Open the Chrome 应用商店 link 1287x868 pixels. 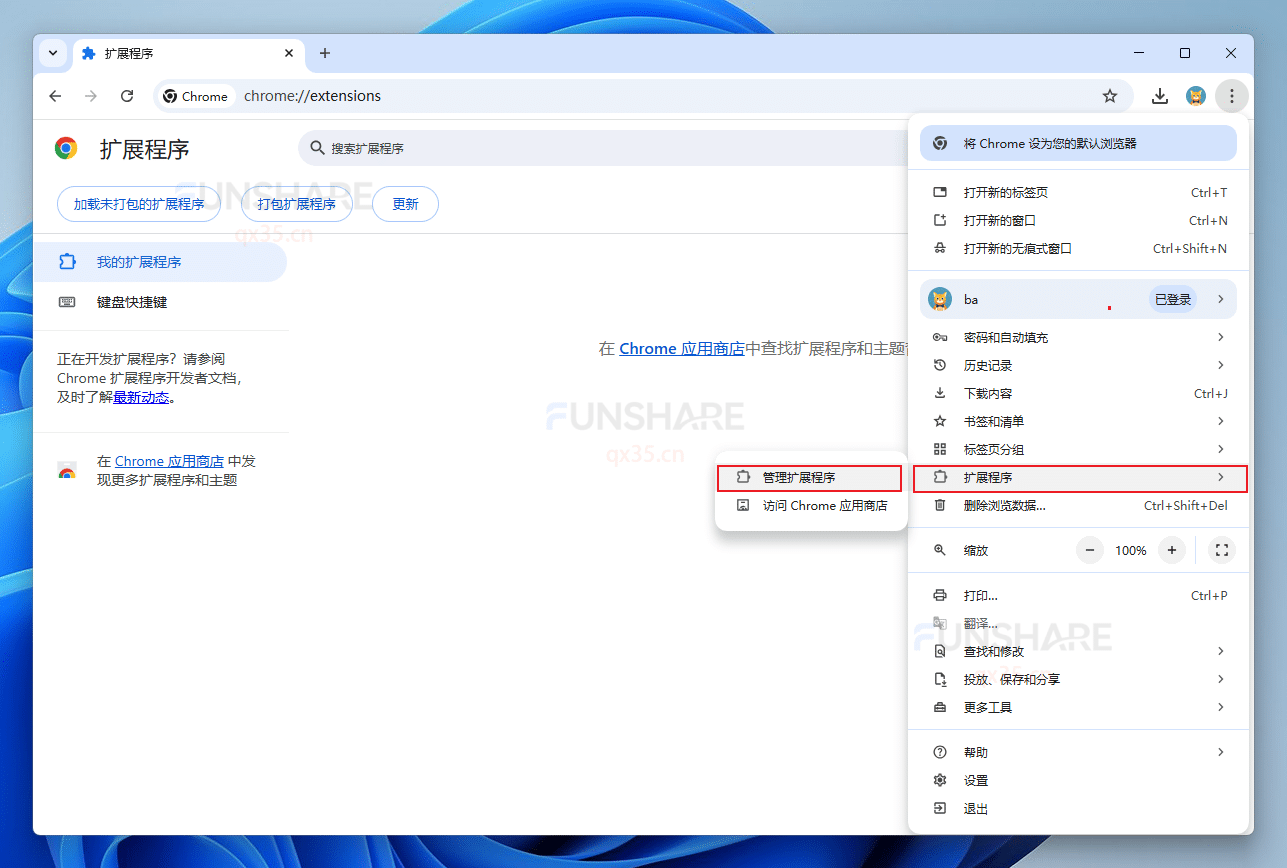point(683,349)
